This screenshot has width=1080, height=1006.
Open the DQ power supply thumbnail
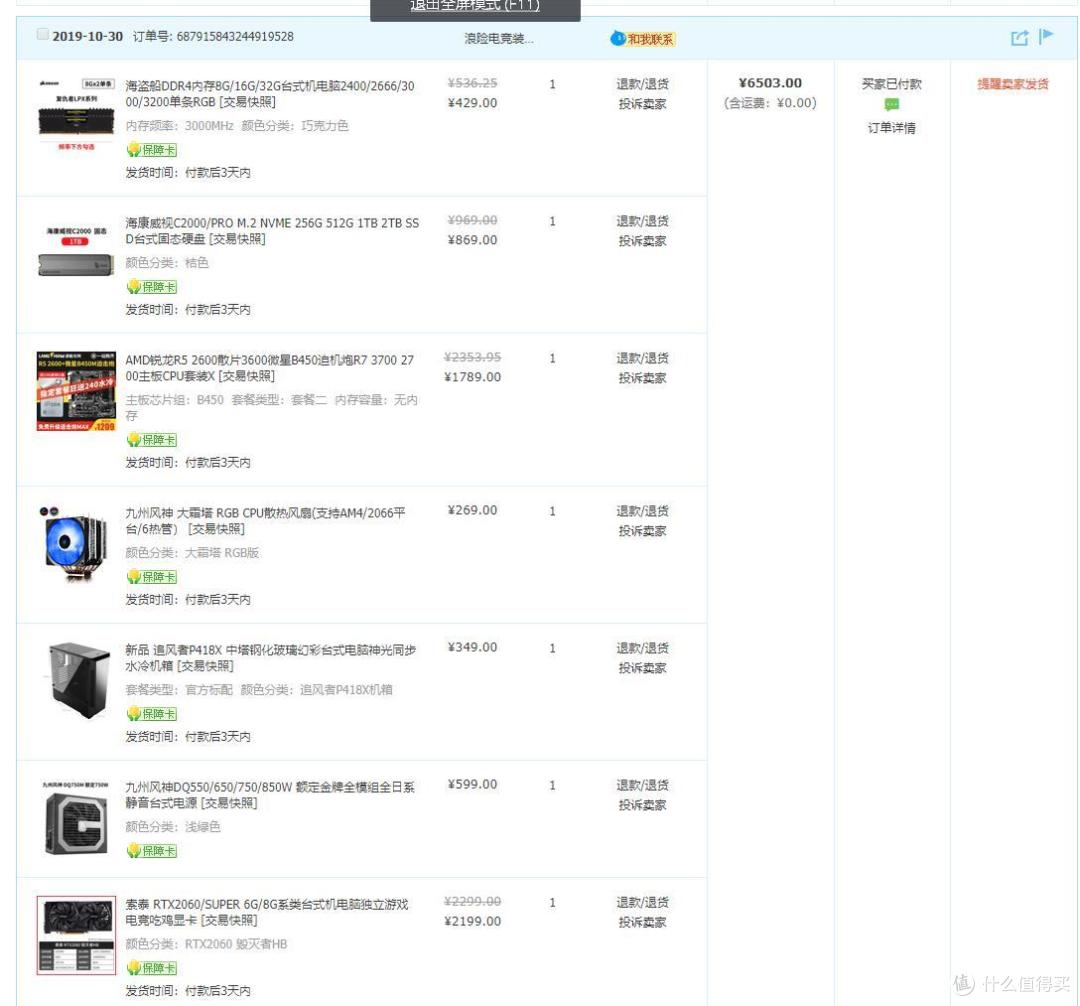click(76, 817)
